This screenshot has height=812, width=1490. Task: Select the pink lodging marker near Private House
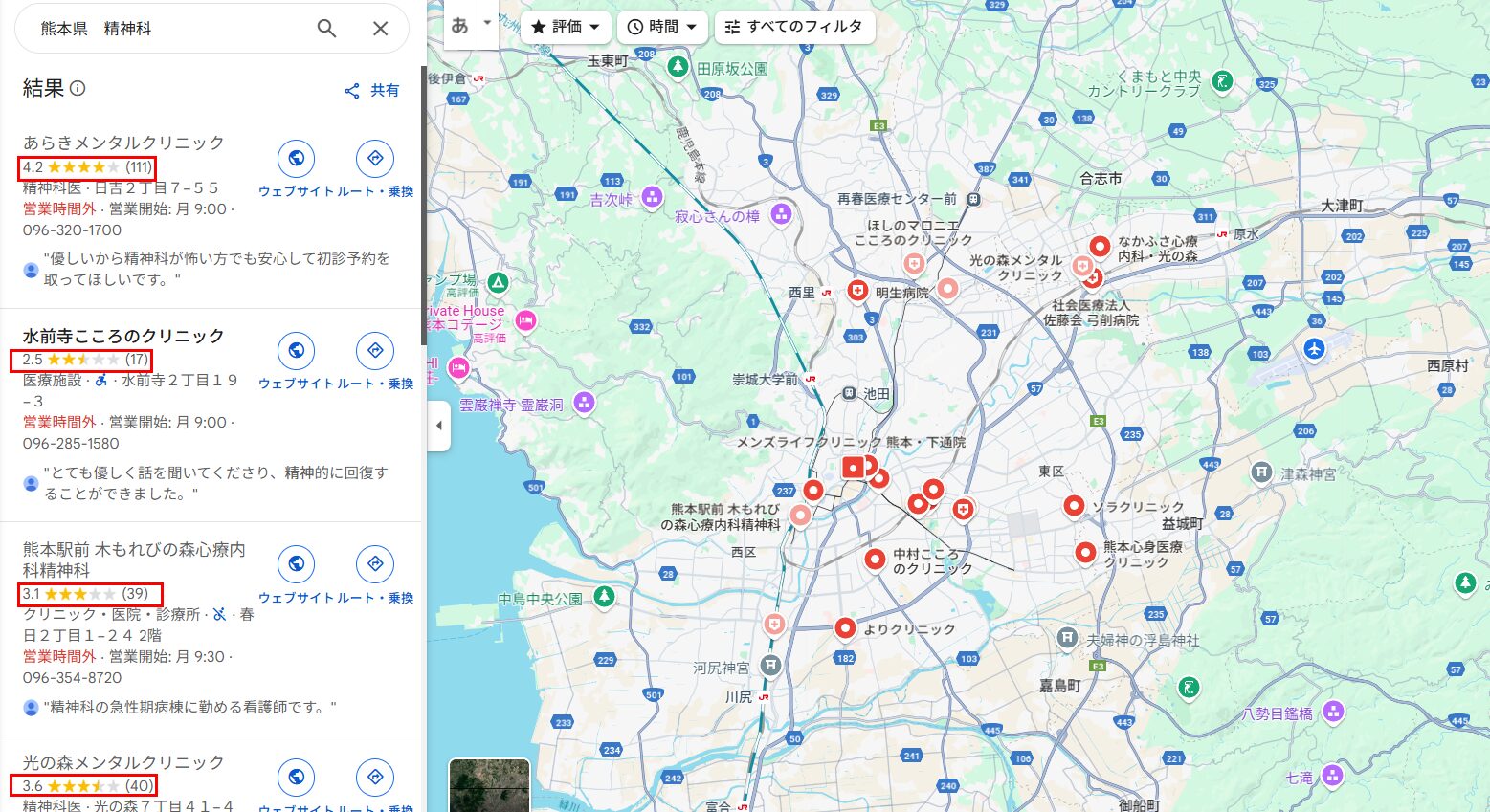524,319
